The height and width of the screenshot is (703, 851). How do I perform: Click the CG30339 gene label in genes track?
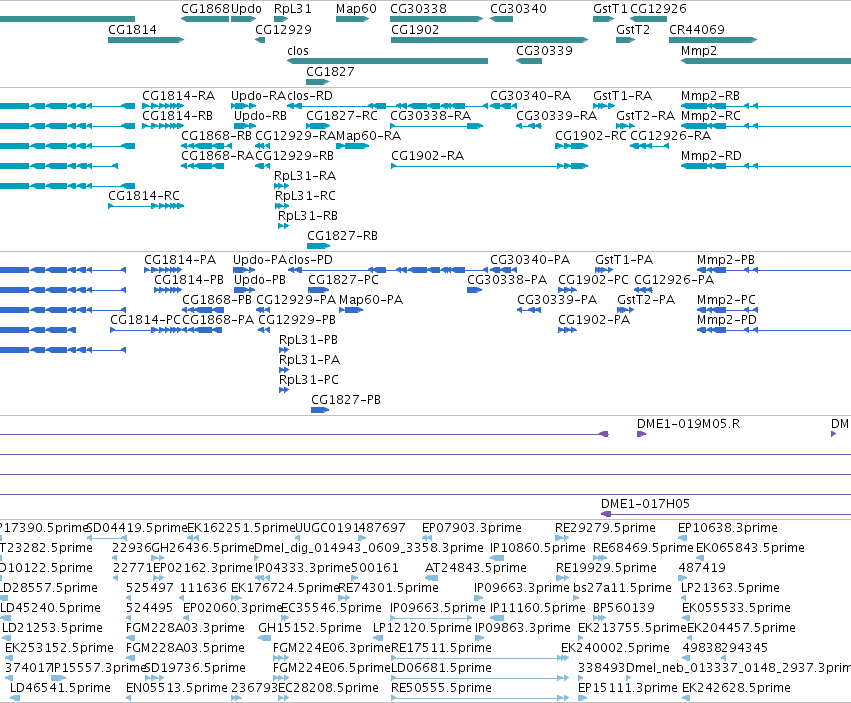[x=544, y=51]
